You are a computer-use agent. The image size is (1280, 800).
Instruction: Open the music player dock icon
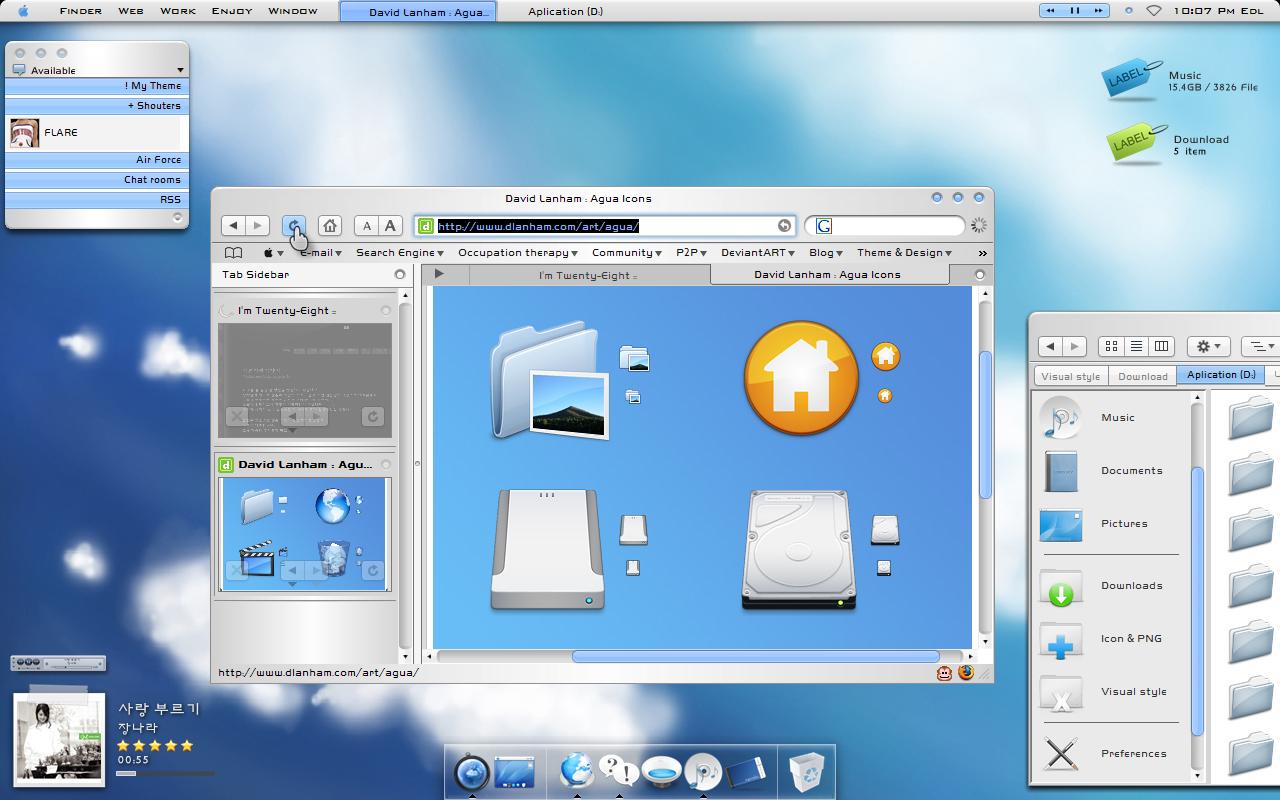[x=703, y=772]
